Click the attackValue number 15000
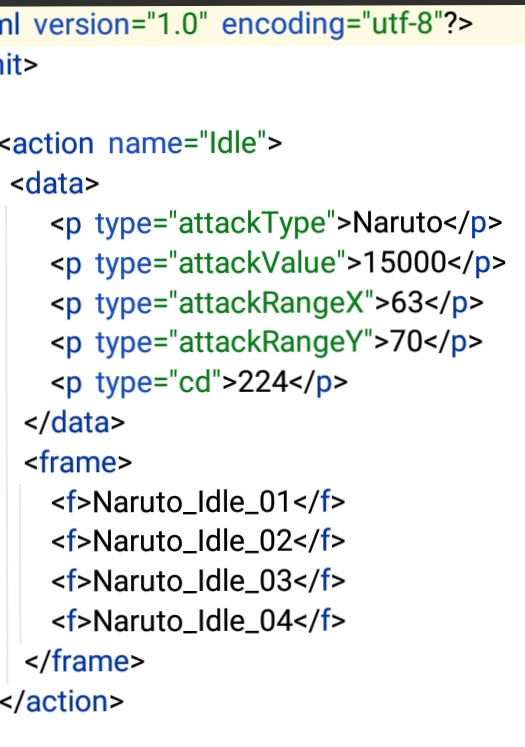This screenshot has width=525, height=747. click(405, 263)
